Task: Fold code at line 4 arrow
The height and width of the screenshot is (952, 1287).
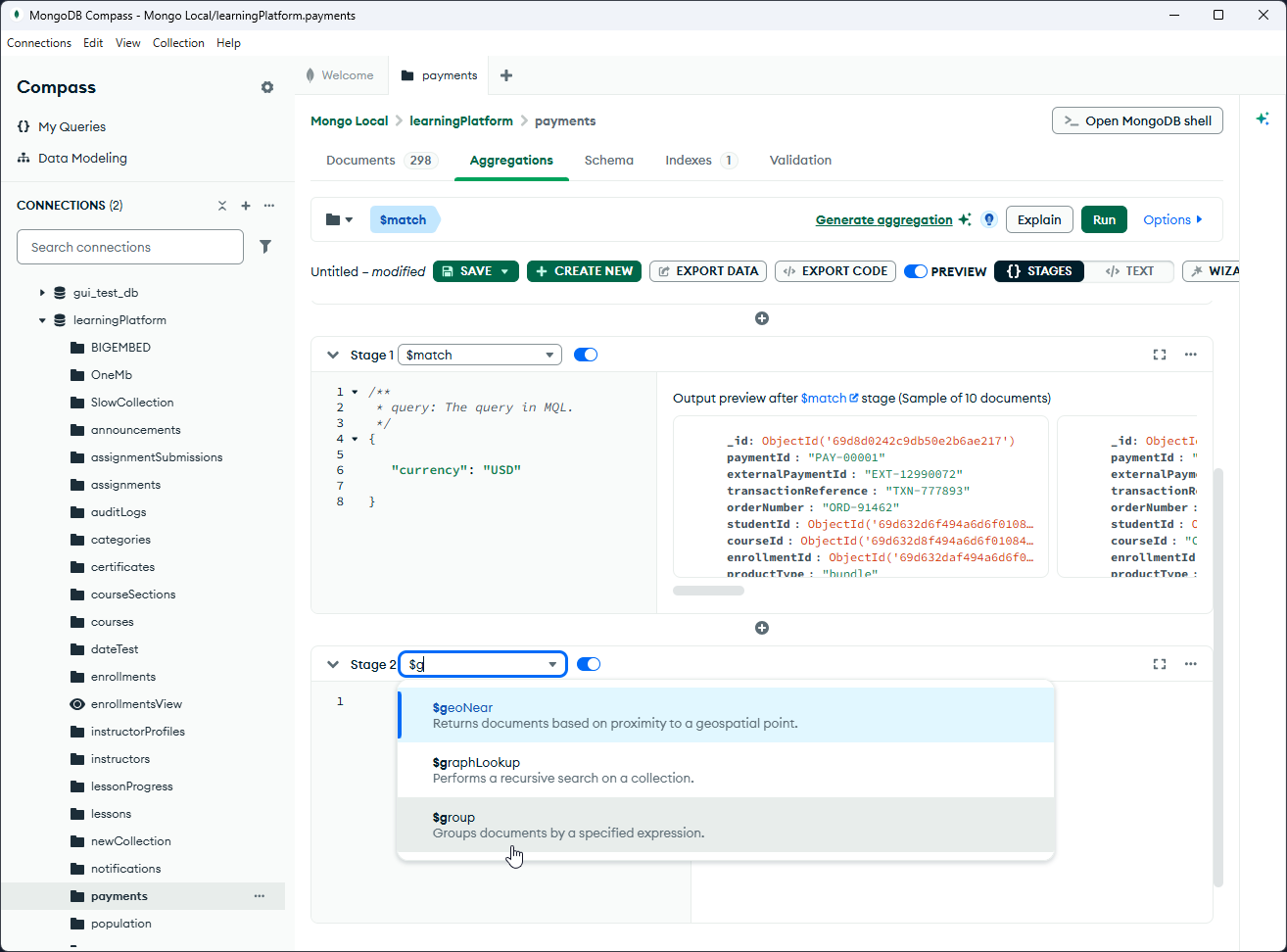Action: point(355,439)
